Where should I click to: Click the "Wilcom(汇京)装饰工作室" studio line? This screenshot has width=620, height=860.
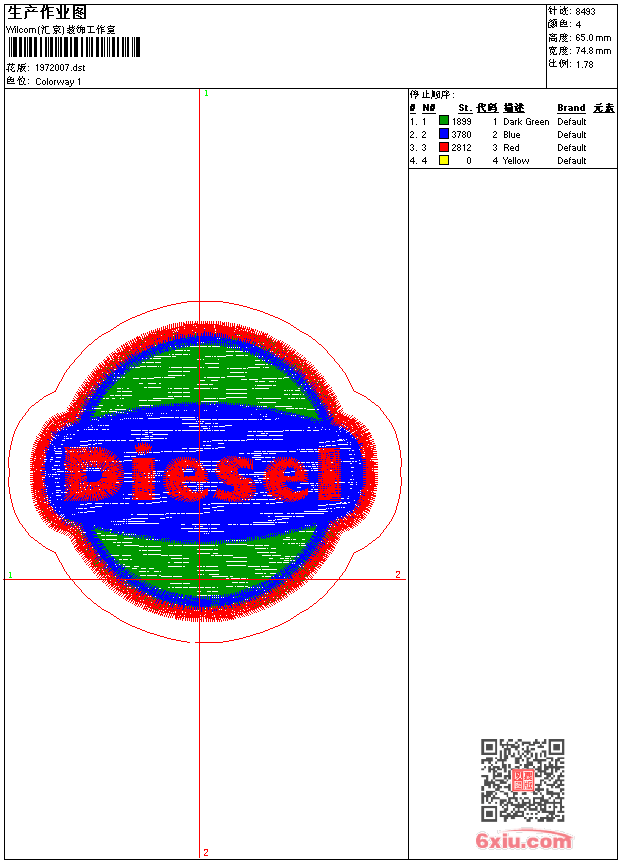click(60, 30)
